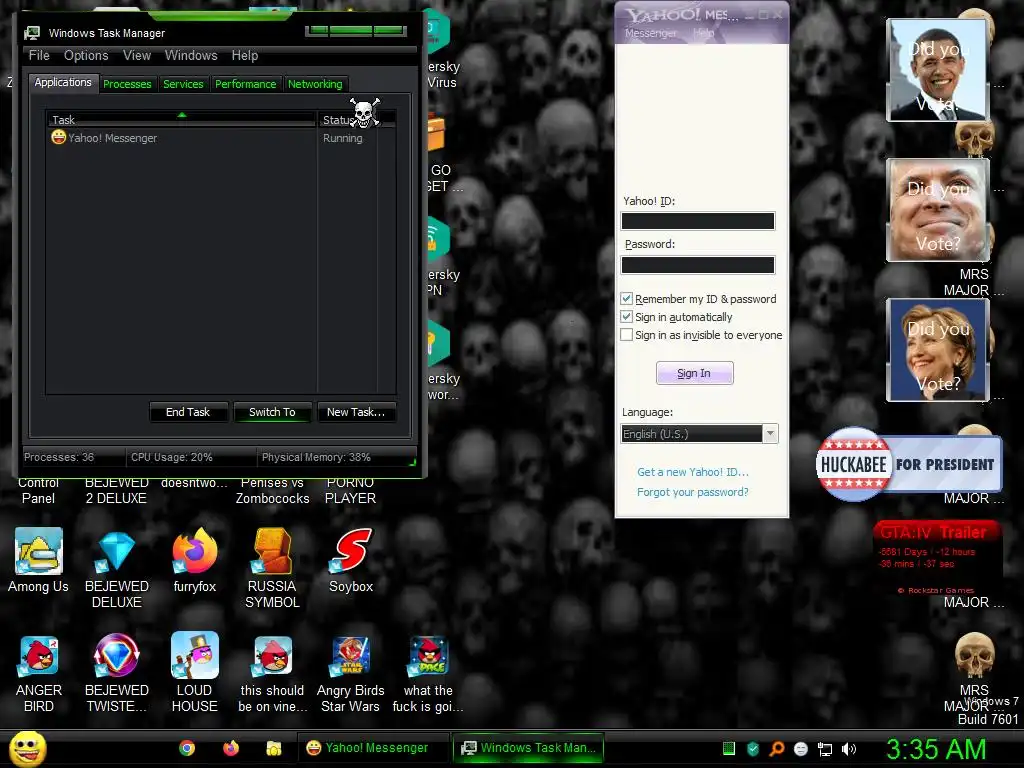Launch the furryfox desktop shortcut

195,560
